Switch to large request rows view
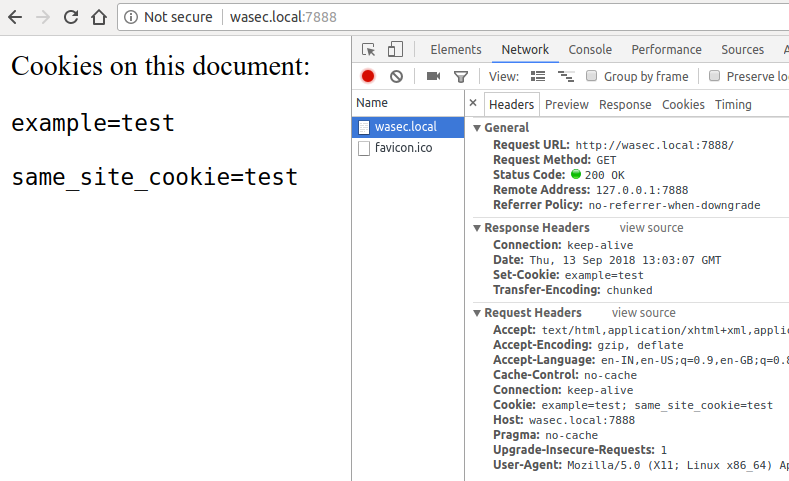 538,76
